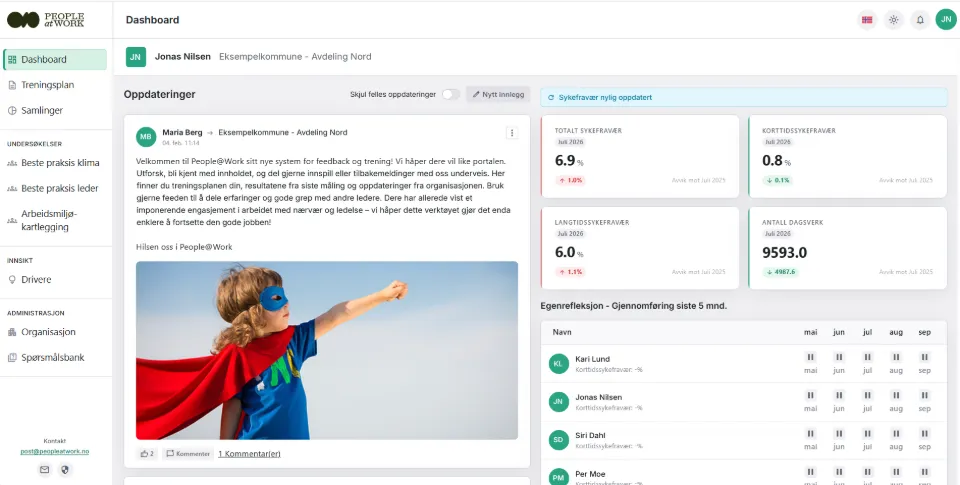The width and height of the screenshot is (960, 485).
Task: Open the JN user avatar menu in the header
Action: point(946,20)
